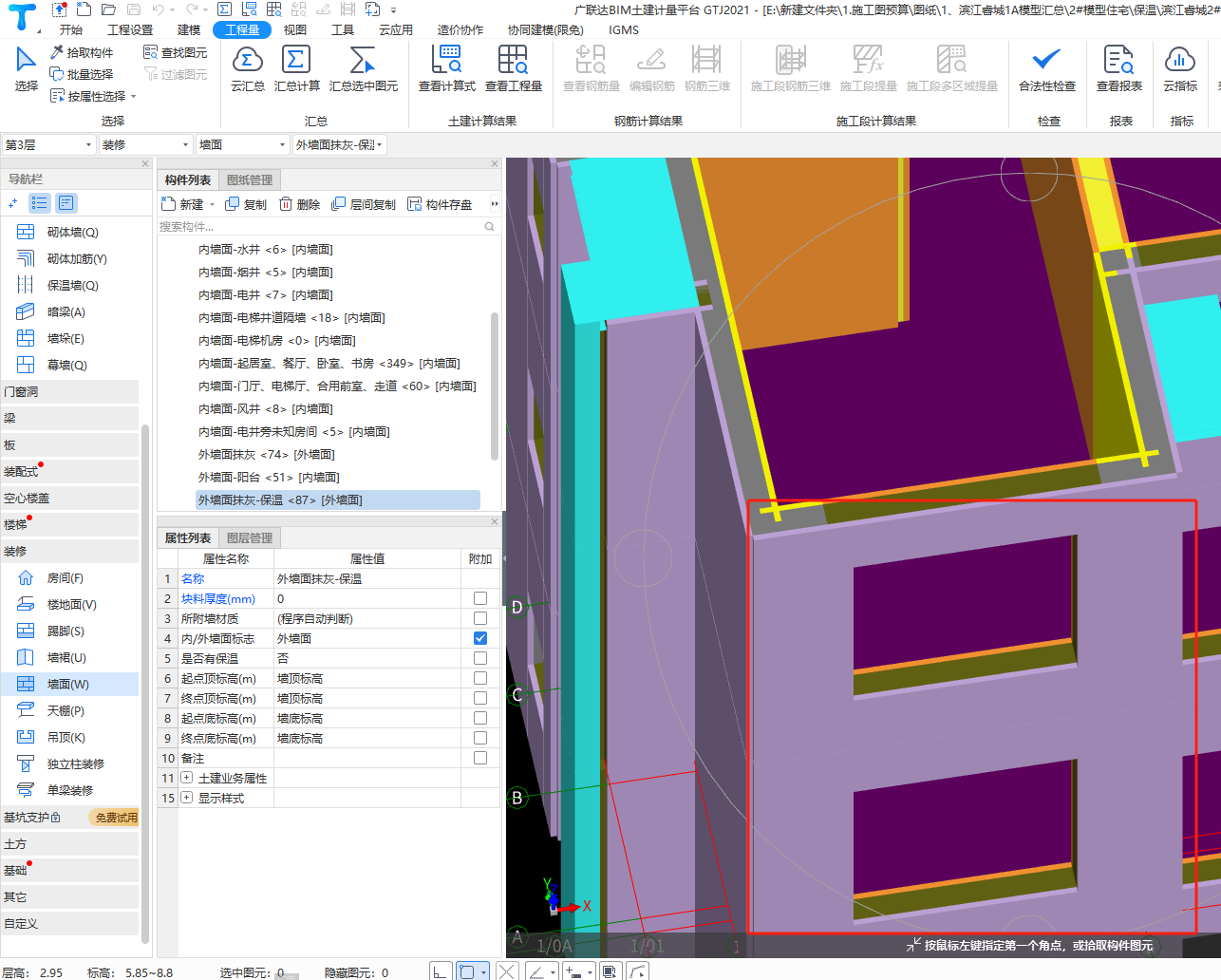Open 外墙面抹灰-保温 component dropdown

[x=340, y=145]
